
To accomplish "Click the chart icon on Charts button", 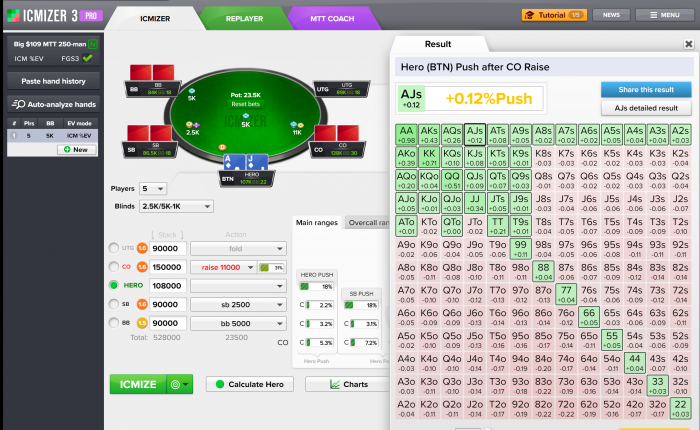I will point(335,384).
